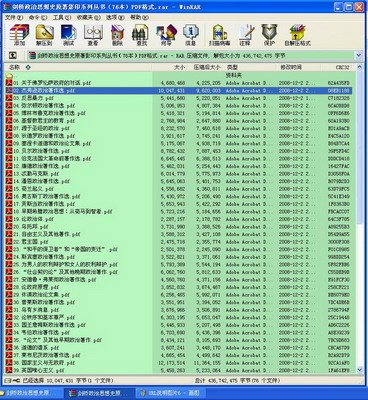Click the 解压到 (Extract To) toolbar icon
Screen dimensions: 368x400
(x=44, y=35)
